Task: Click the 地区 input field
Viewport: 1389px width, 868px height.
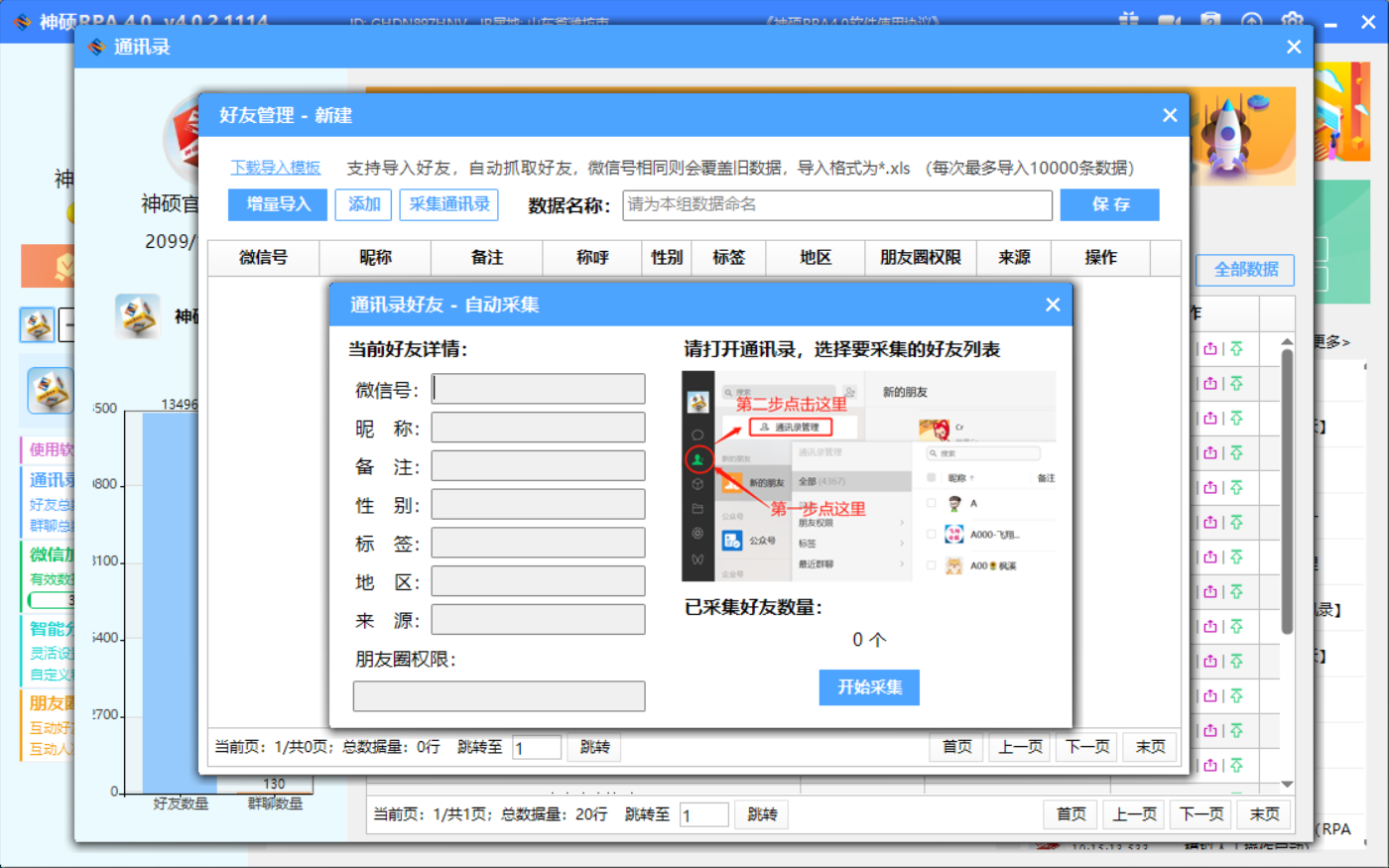Action: 539,581
